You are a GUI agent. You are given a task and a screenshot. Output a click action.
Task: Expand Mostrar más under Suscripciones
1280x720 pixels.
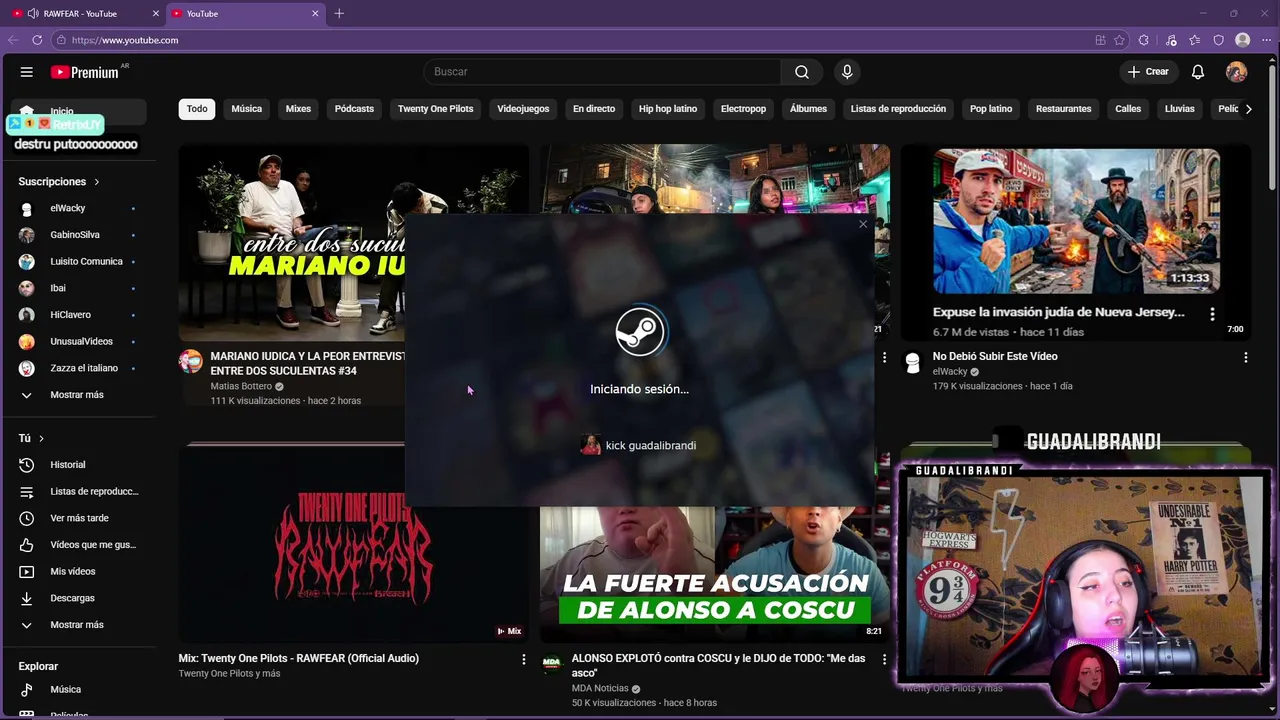81,395
